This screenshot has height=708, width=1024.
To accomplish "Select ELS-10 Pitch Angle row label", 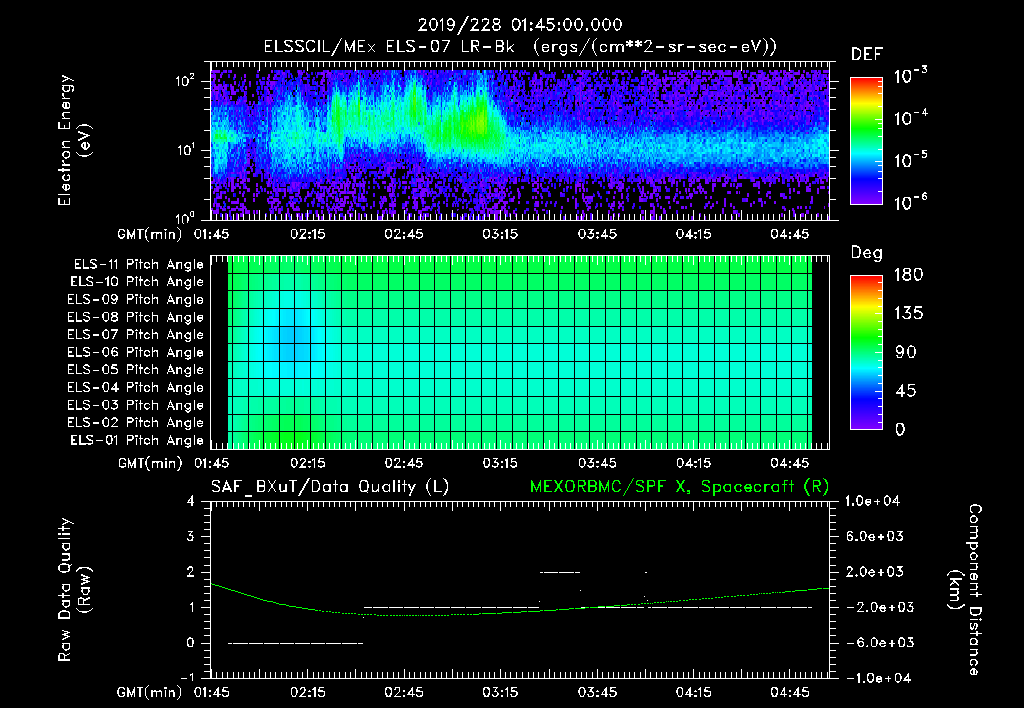I will 137,282.
